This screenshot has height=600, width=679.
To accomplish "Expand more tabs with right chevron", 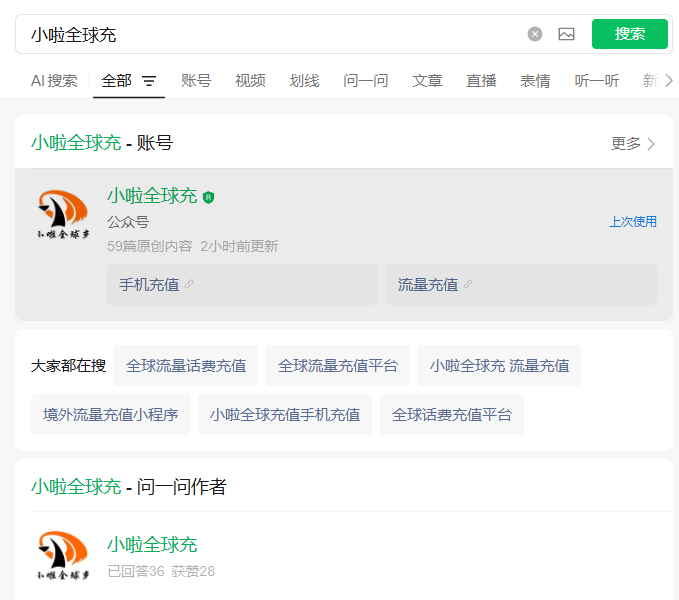I will (x=669, y=81).
